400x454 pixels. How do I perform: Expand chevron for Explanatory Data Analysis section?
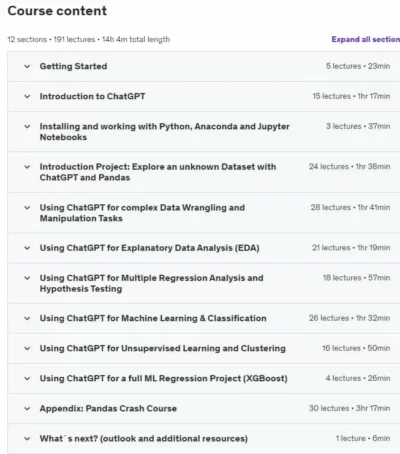click(x=27, y=248)
